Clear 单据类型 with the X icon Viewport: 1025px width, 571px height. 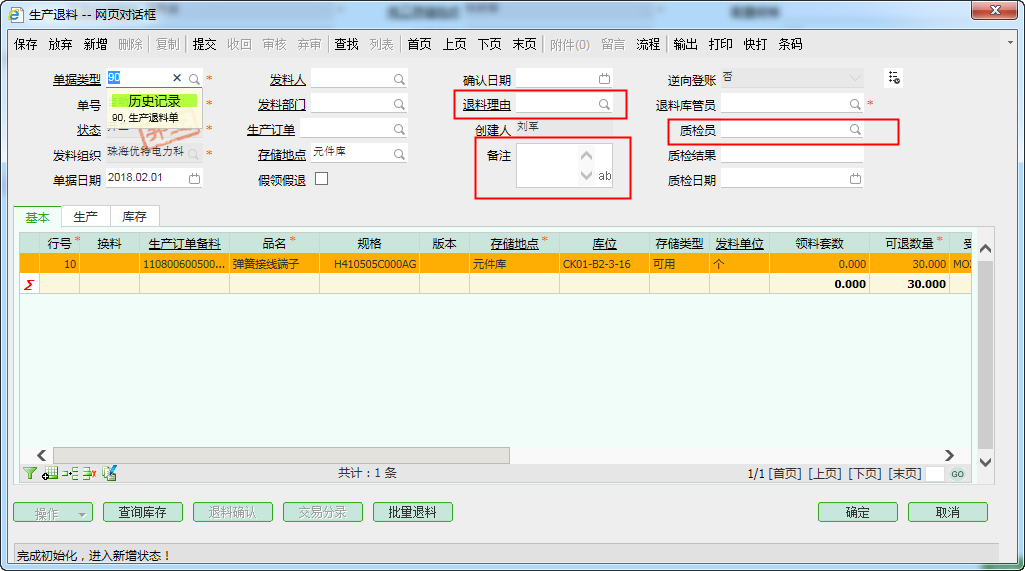point(177,78)
